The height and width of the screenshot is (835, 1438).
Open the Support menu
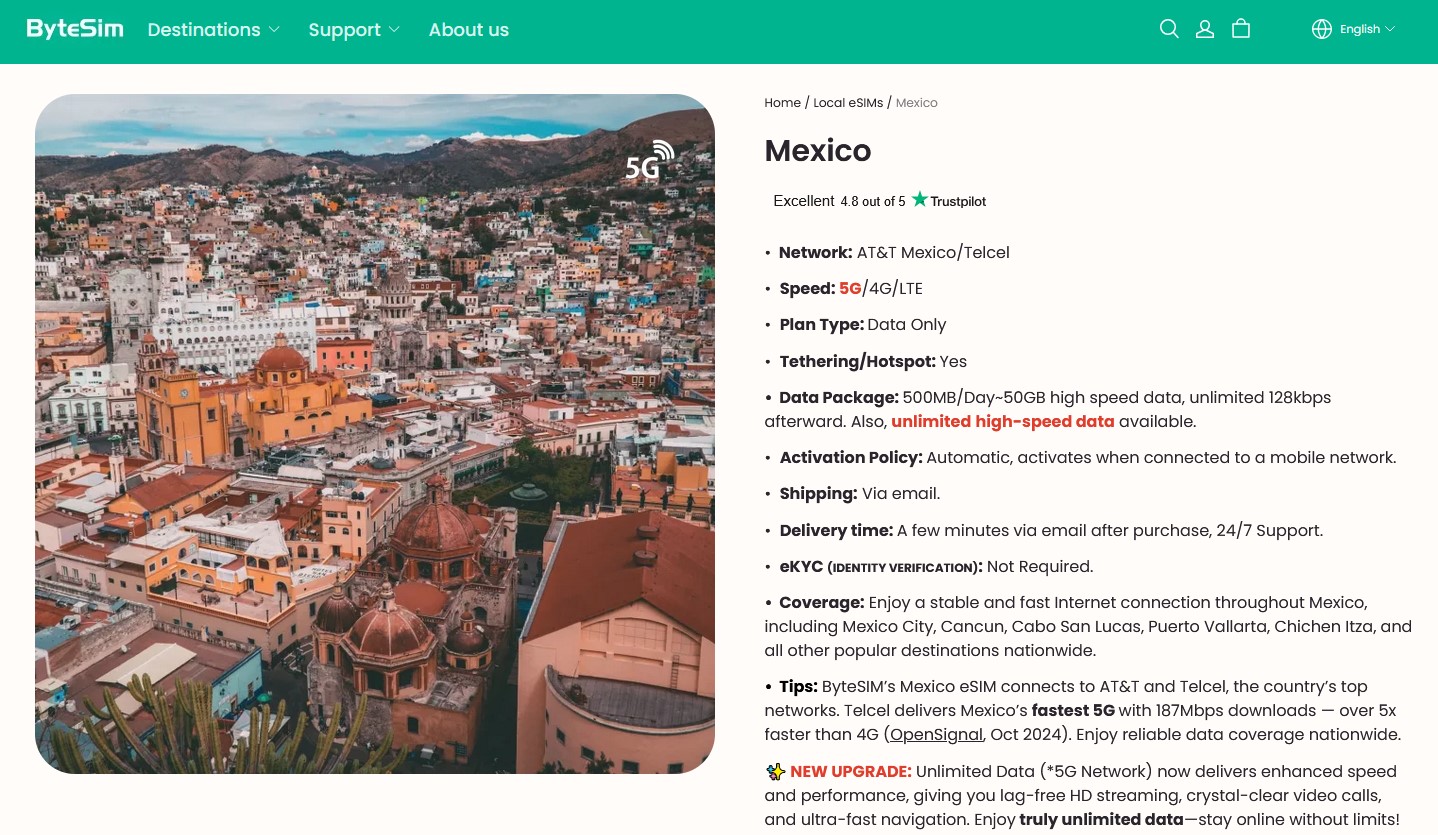(345, 30)
